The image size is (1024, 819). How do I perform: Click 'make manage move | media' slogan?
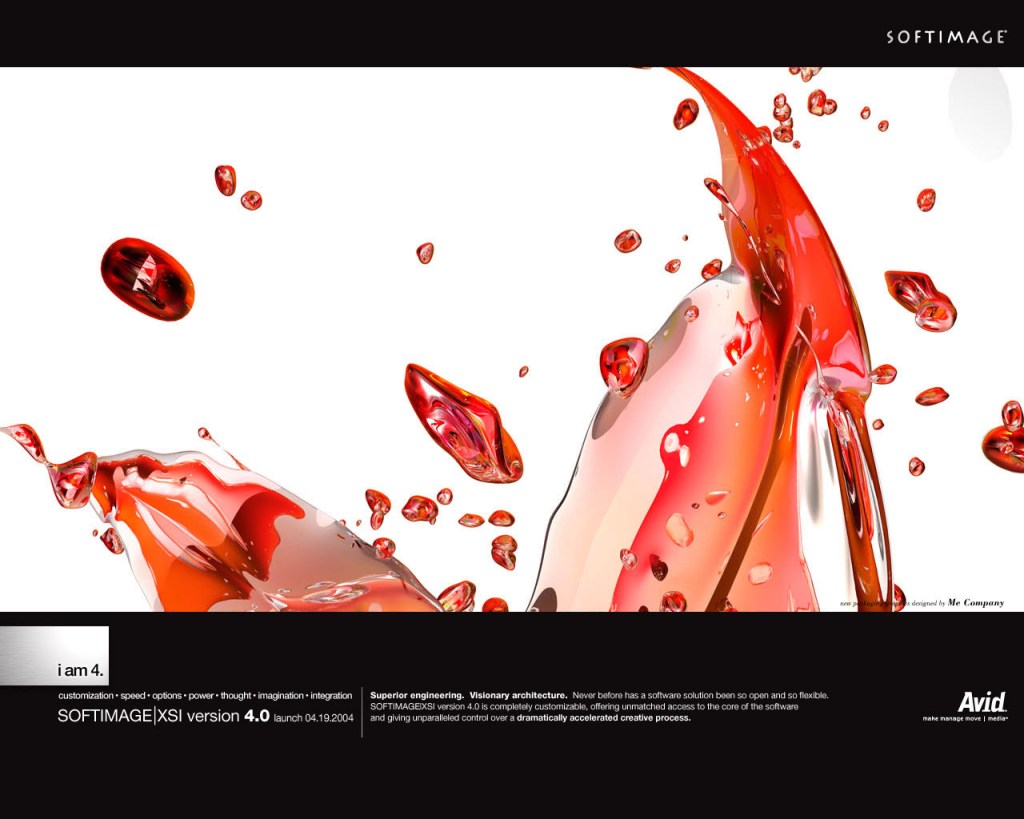pos(964,718)
